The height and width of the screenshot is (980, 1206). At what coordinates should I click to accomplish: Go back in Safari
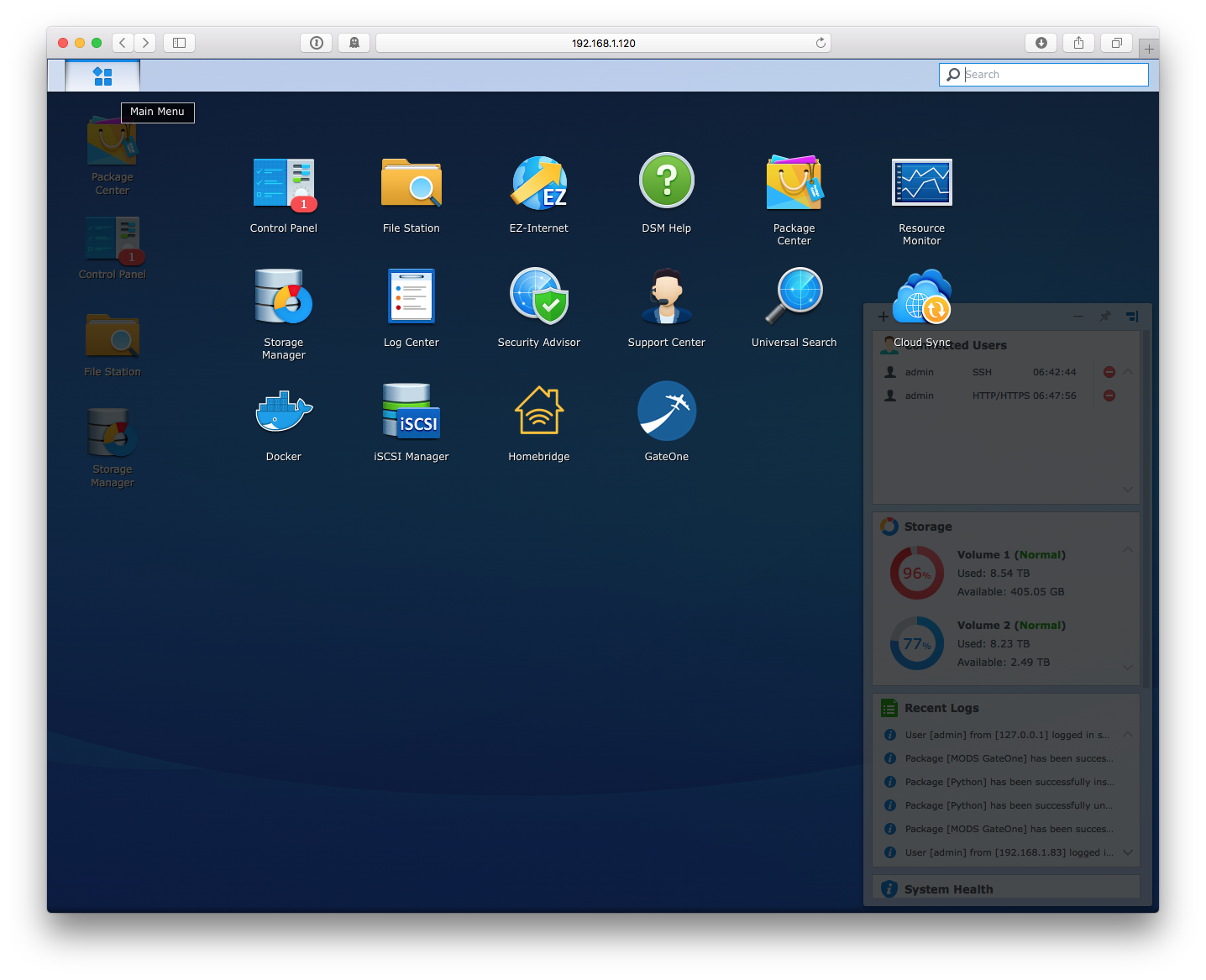(x=123, y=43)
